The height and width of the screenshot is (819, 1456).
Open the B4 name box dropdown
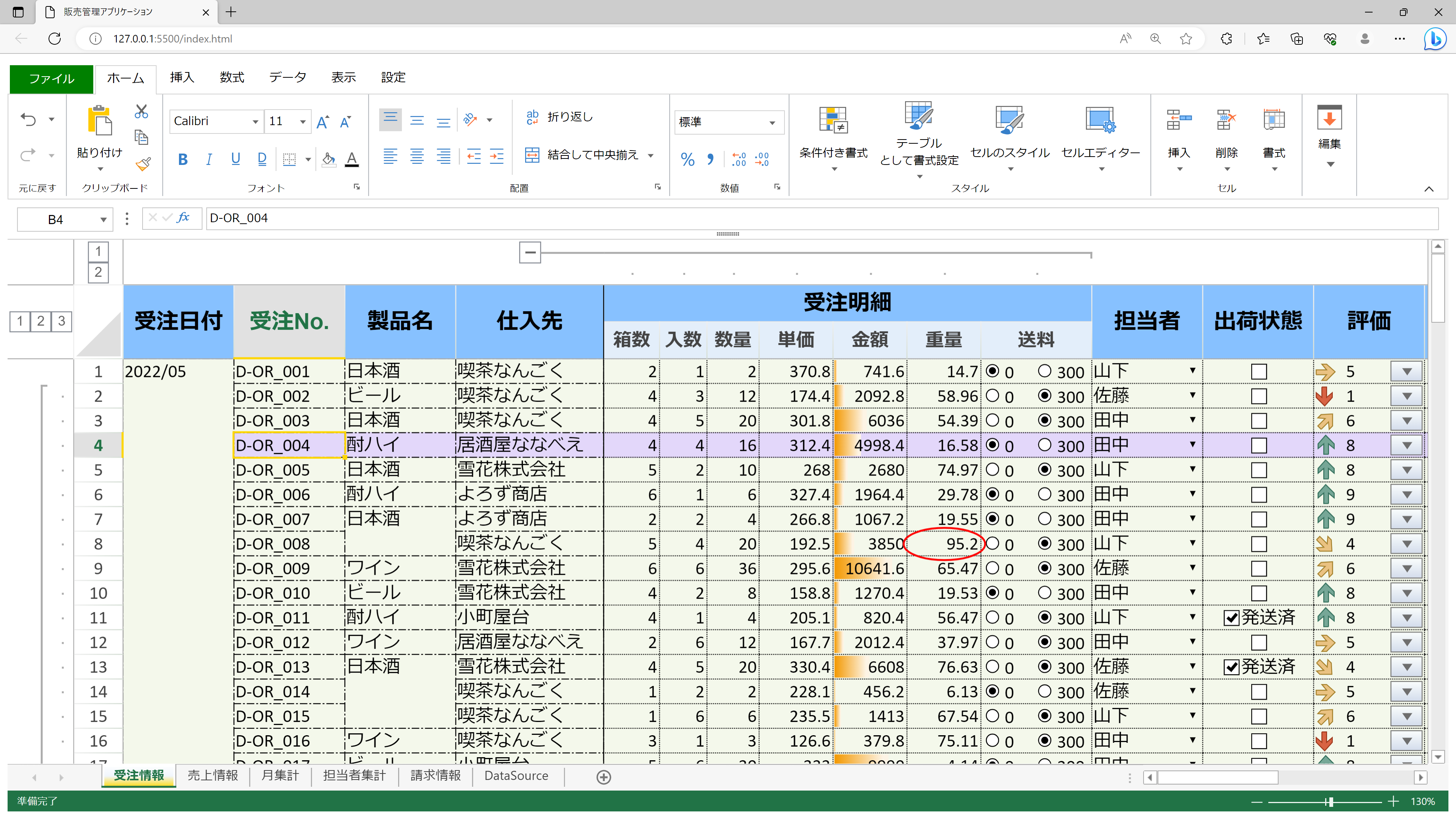tap(104, 219)
